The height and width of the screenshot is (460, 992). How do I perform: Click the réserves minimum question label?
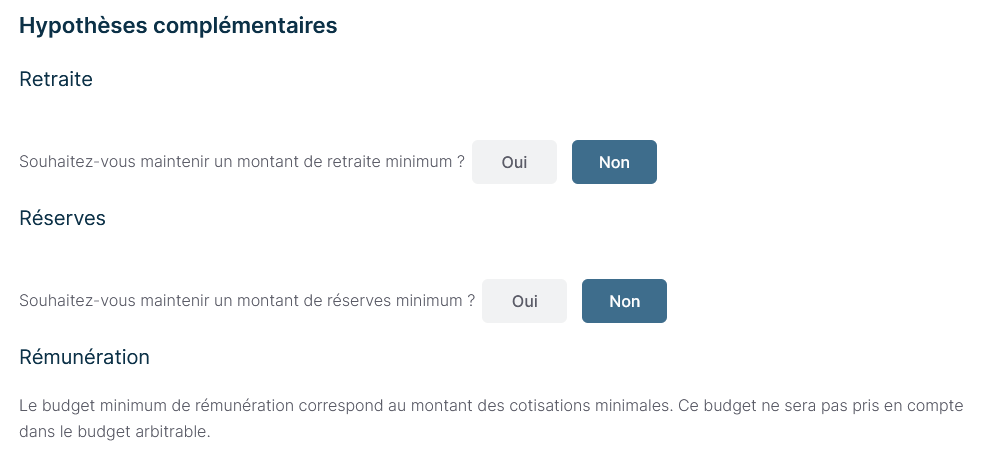click(247, 301)
